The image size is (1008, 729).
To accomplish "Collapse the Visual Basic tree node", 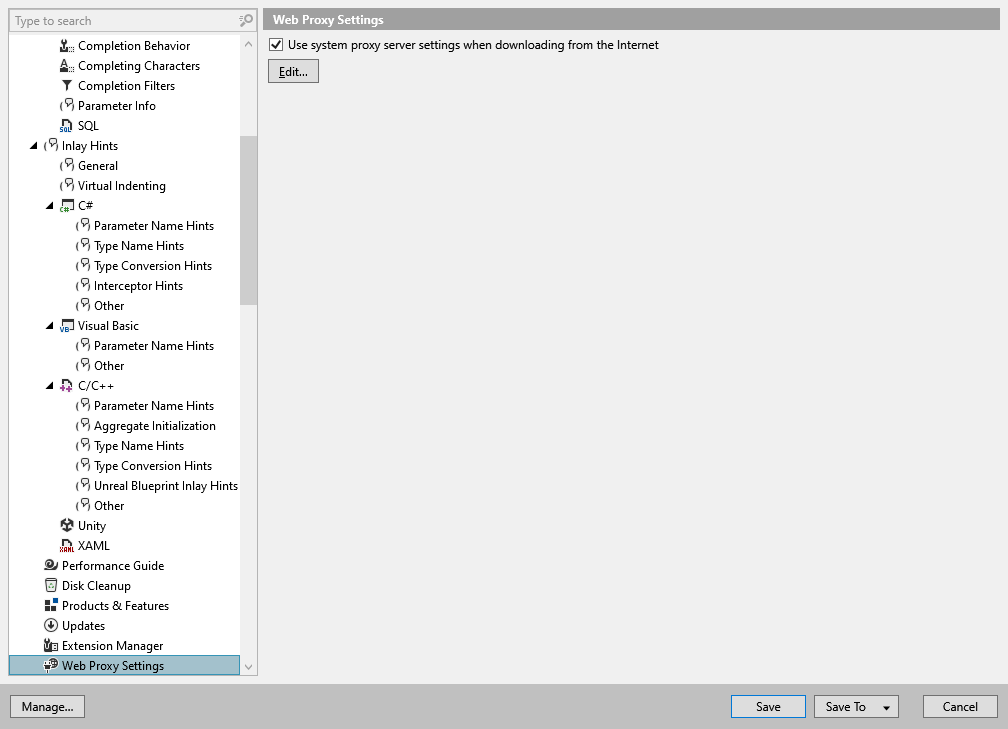I will (49, 325).
